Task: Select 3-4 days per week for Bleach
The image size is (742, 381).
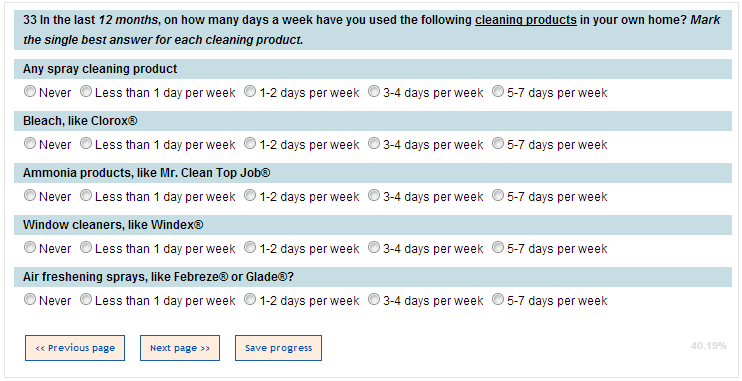Action: coord(374,143)
